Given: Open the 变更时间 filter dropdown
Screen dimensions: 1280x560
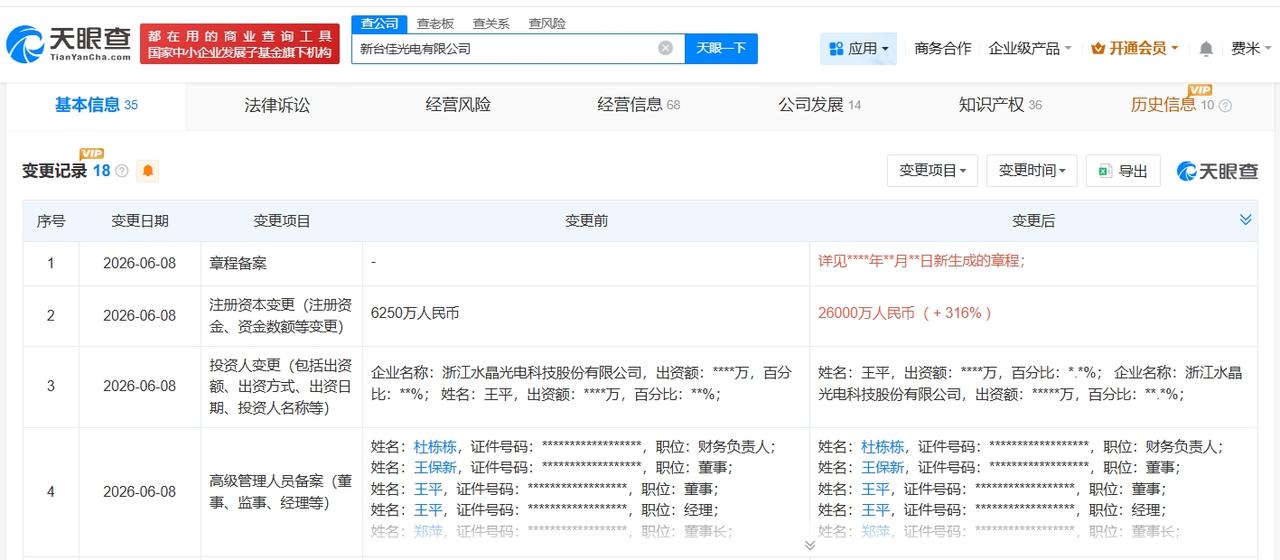Looking at the screenshot, I should [x=1032, y=171].
